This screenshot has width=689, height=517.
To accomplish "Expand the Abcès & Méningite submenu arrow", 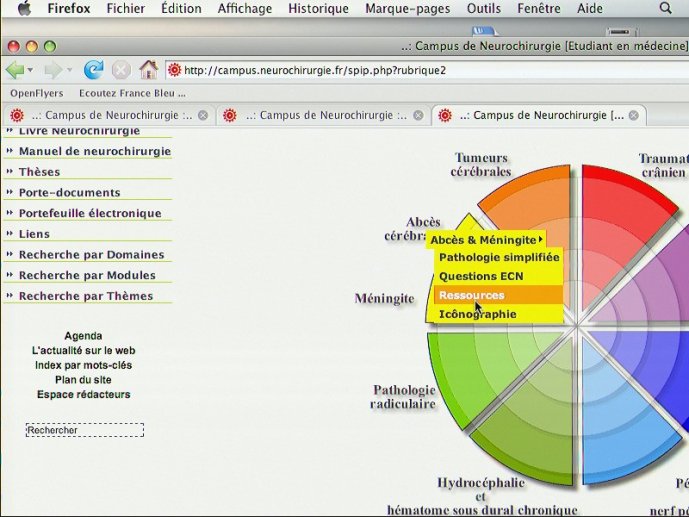I will coord(540,239).
